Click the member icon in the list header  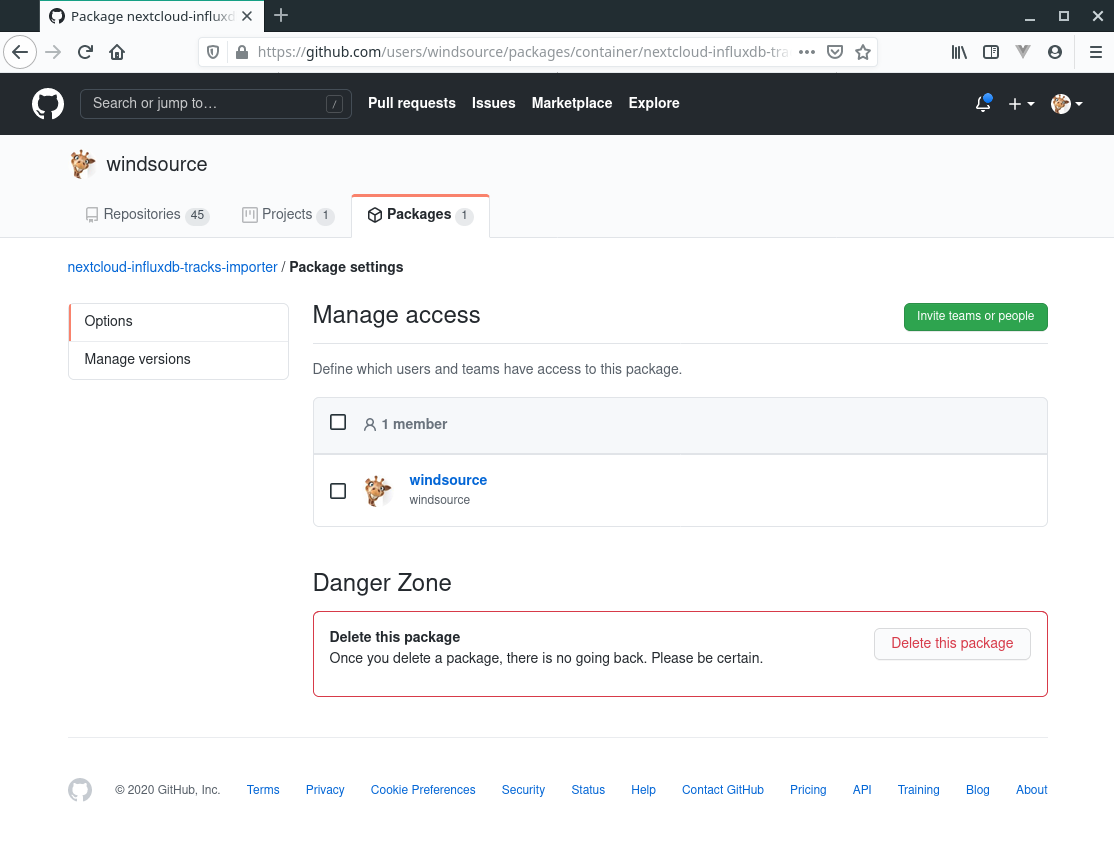pos(370,423)
